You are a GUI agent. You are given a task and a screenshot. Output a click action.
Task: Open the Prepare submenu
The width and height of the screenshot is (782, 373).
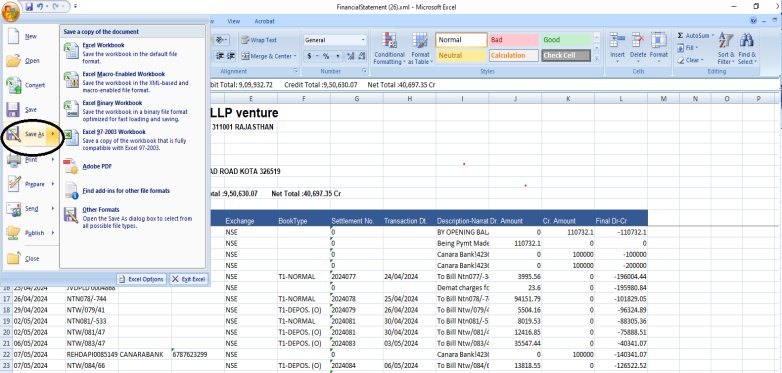pyautogui.click(x=30, y=185)
